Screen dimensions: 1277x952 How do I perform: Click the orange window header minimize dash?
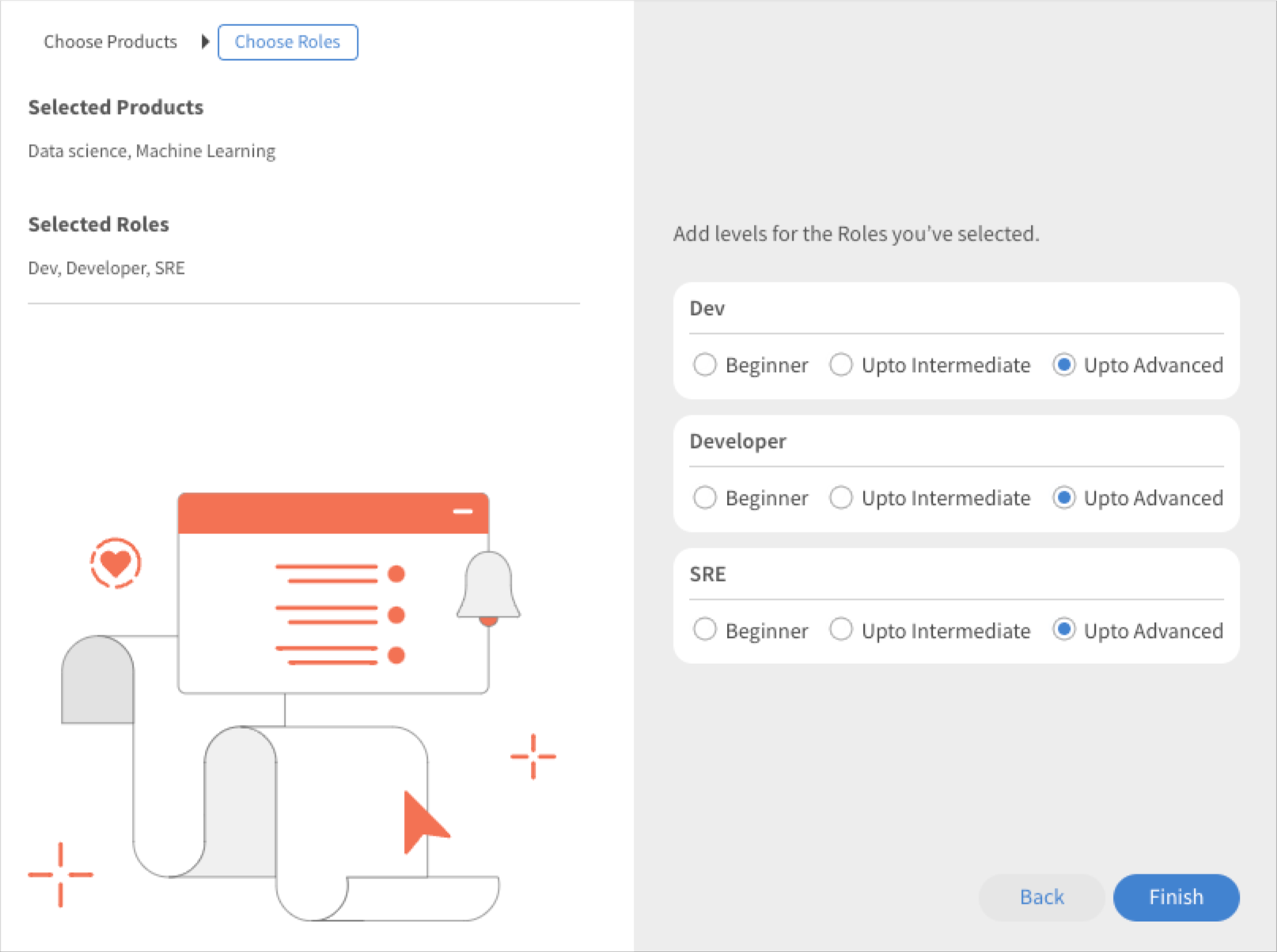[463, 511]
